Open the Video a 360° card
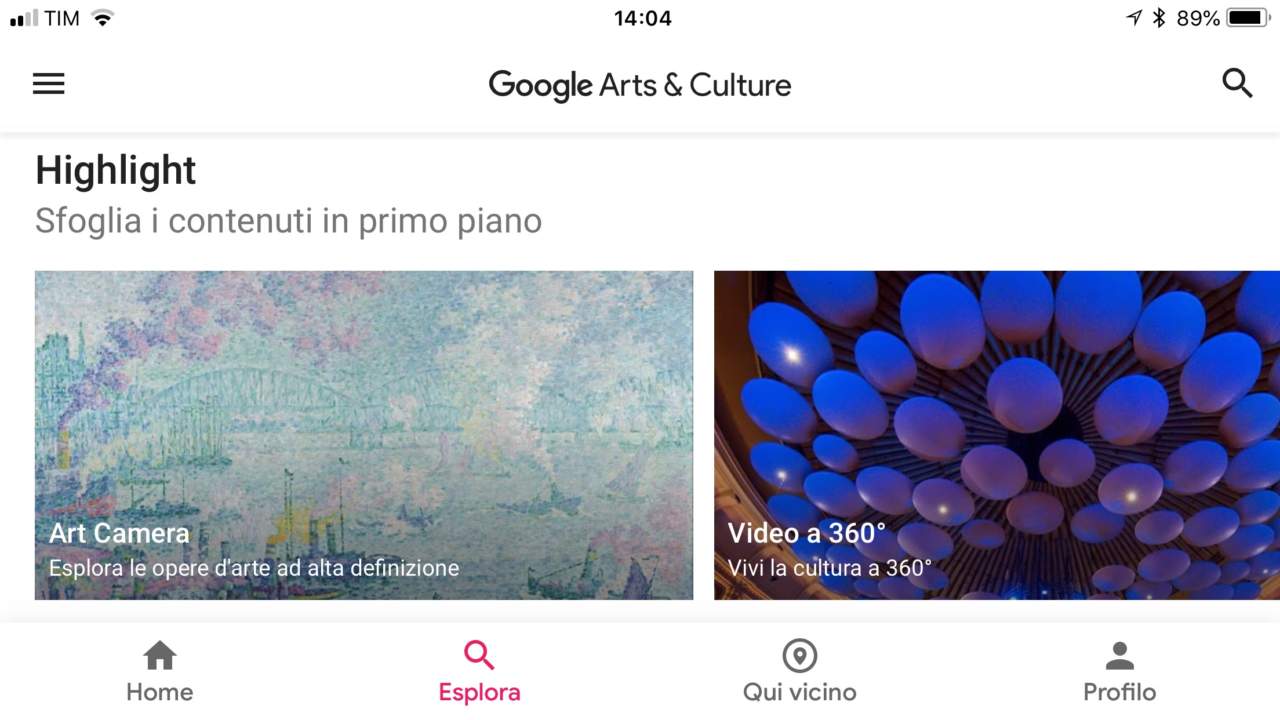This screenshot has width=1280, height=720. pos(997,435)
